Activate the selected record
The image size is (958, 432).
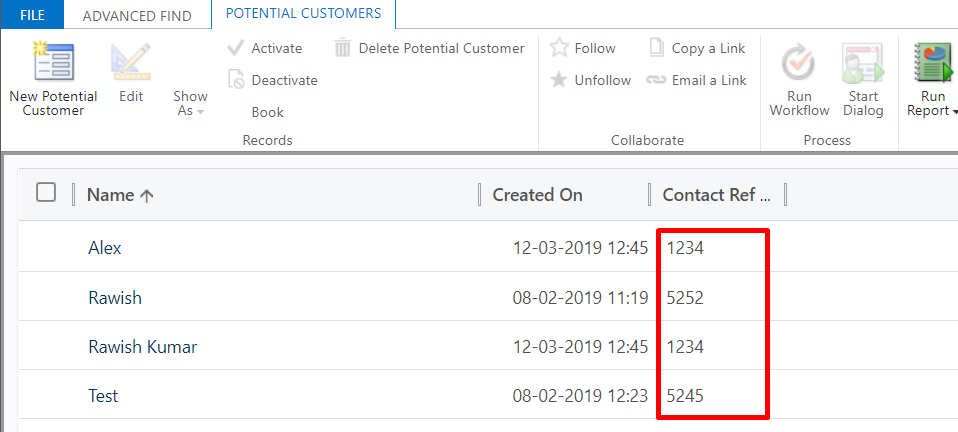[265, 48]
